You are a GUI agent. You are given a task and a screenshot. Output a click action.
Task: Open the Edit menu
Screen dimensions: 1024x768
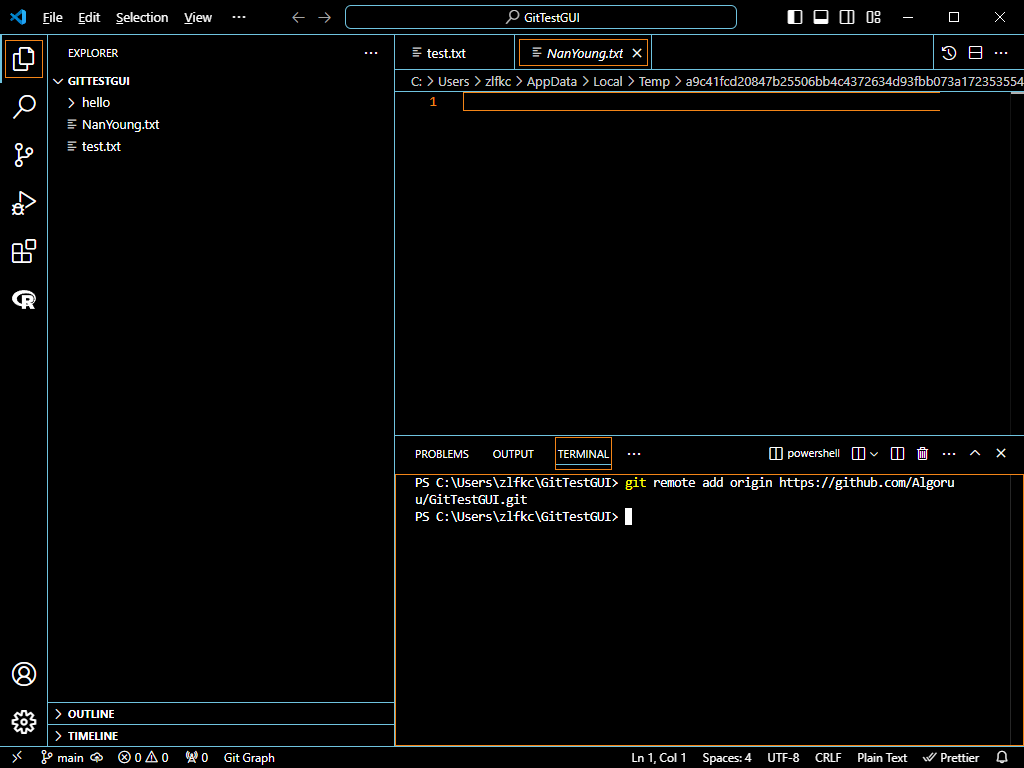click(x=89, y=18)
